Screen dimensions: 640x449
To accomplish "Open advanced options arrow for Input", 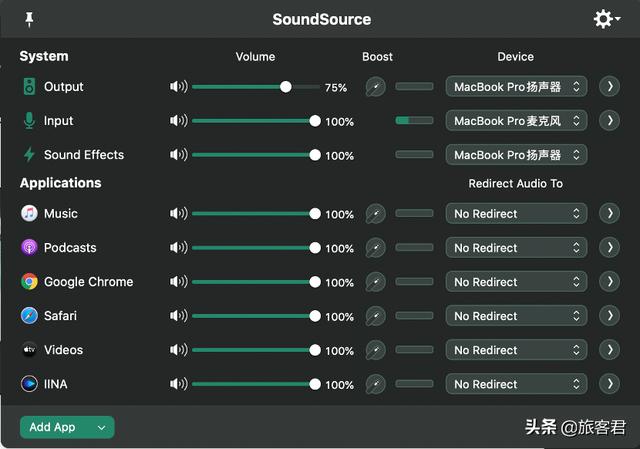I will pyautogui.click(x=609, y=121).
